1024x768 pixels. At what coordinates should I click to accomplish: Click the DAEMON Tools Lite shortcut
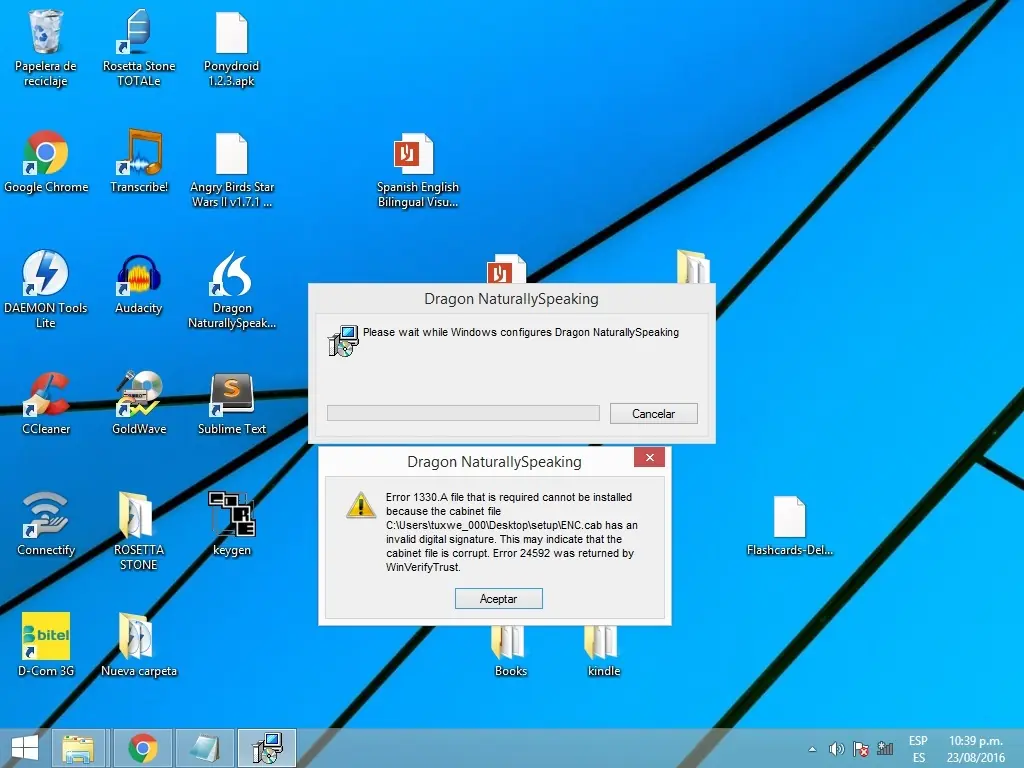[x=45, y=289]
